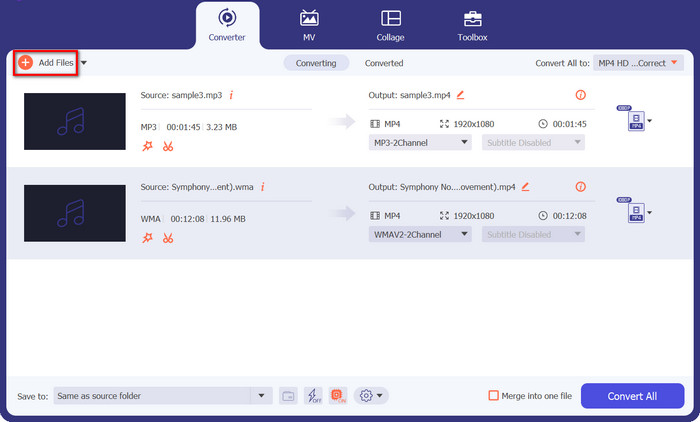
Task: Click the Add Files button
Action: [x=46, y=63]
